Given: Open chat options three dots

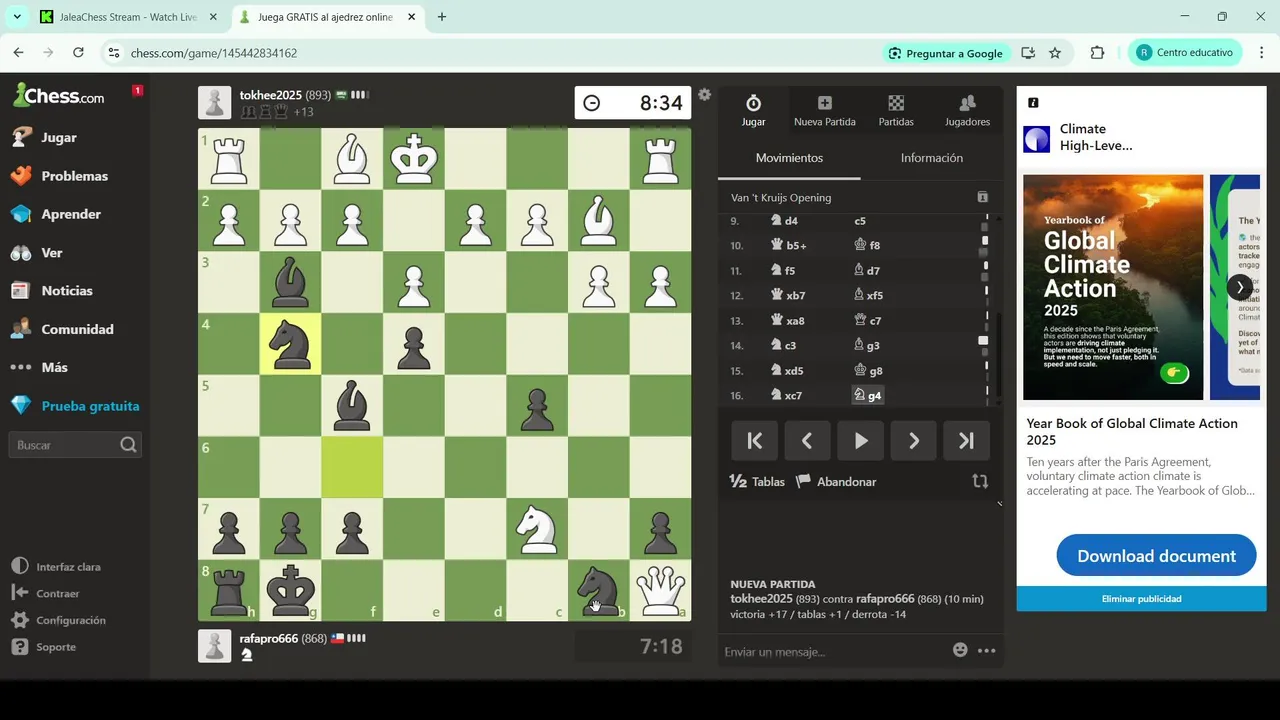Looking at the screenshot, I should pyautogui.click(x=987, y=651).
